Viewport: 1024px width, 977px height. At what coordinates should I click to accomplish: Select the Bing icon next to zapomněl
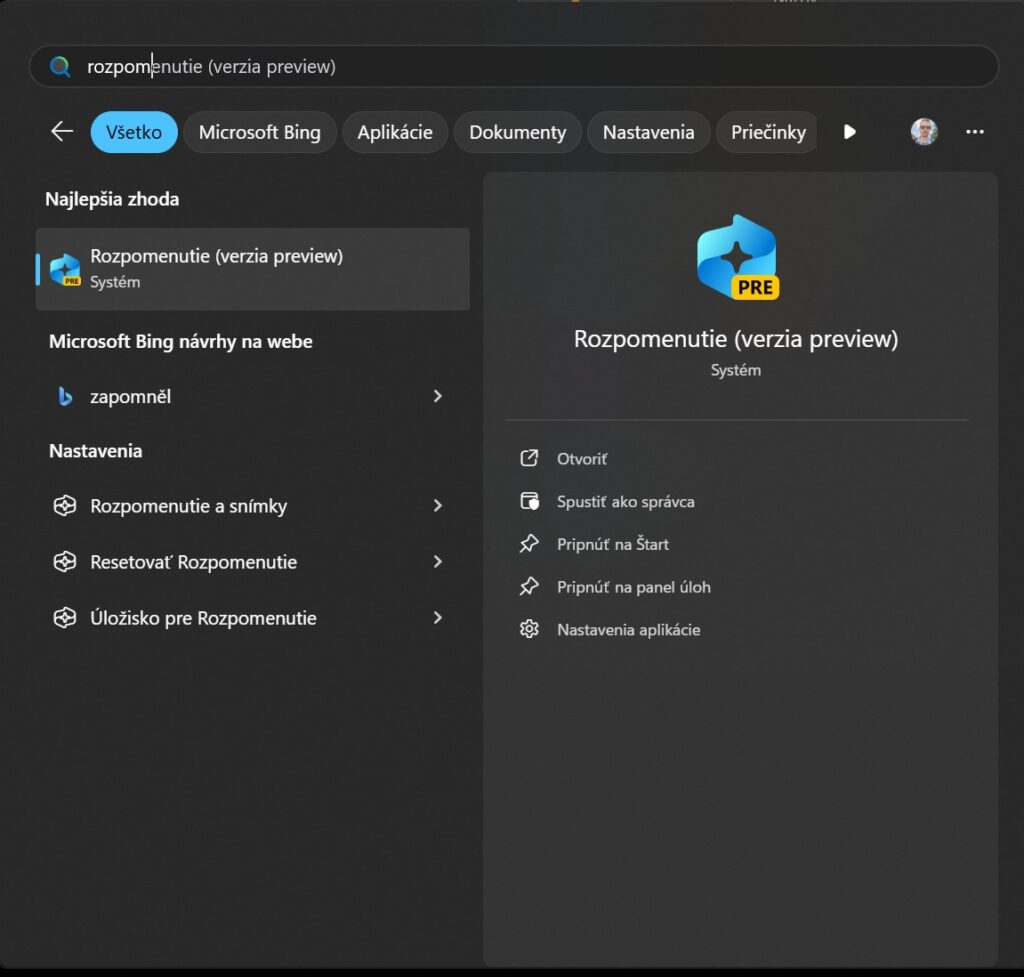(x=64, y=396)
